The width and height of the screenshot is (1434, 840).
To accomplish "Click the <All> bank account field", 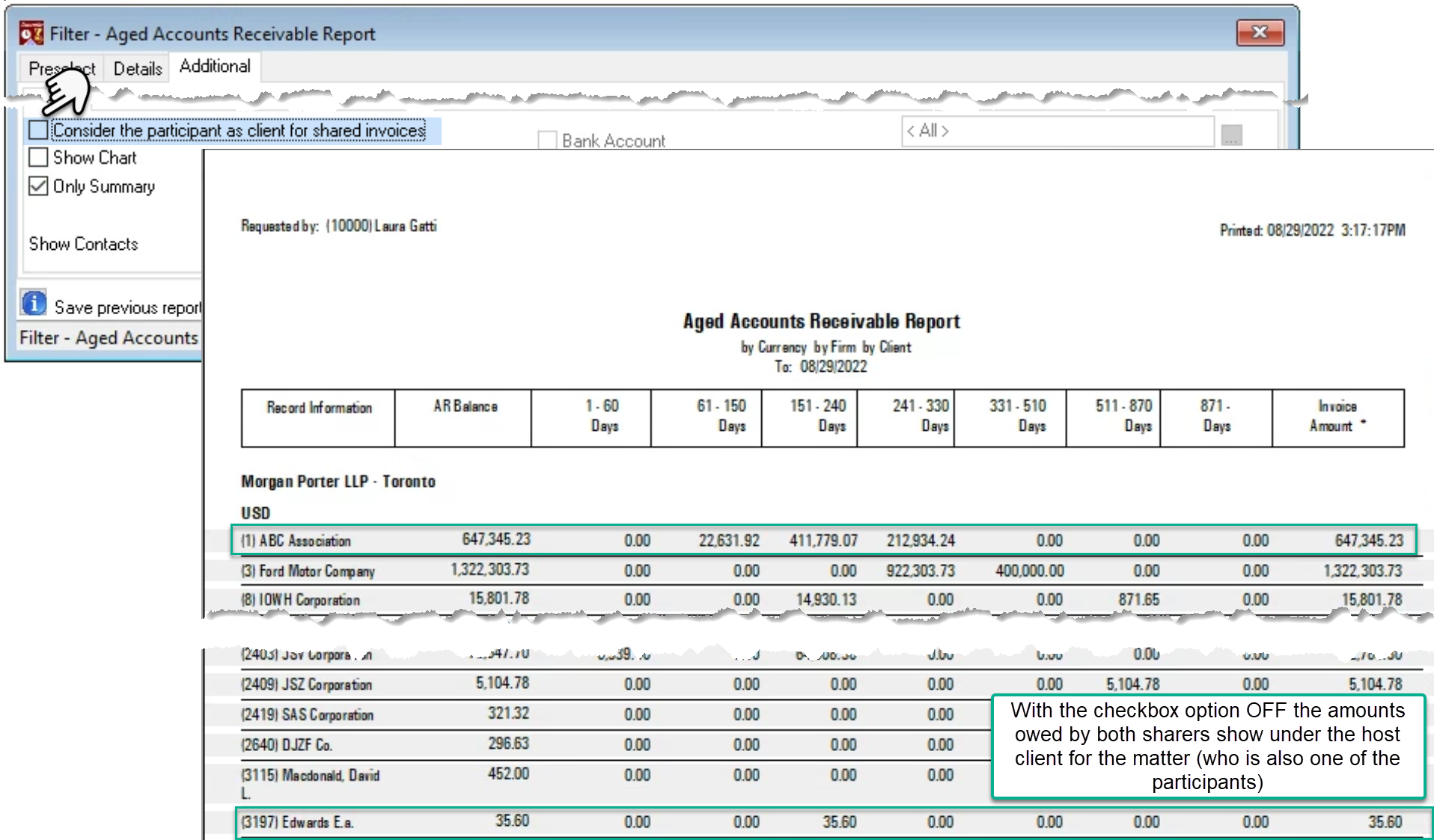I will click(x=1058, y=131).
